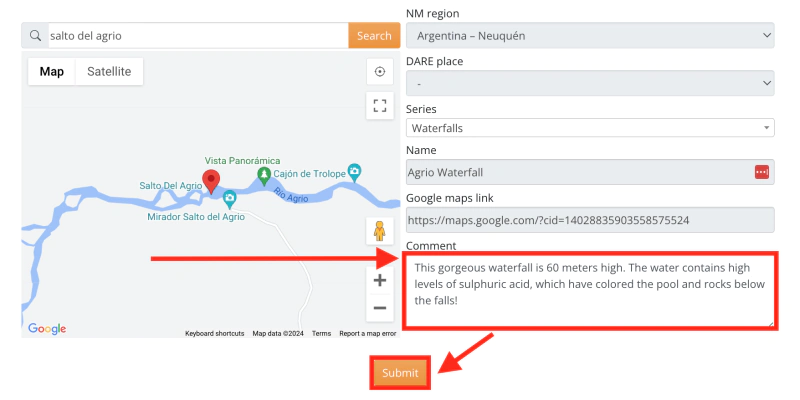The image size is (800, 400).
Task: Zoom in on the map
Action: (379, 280)
